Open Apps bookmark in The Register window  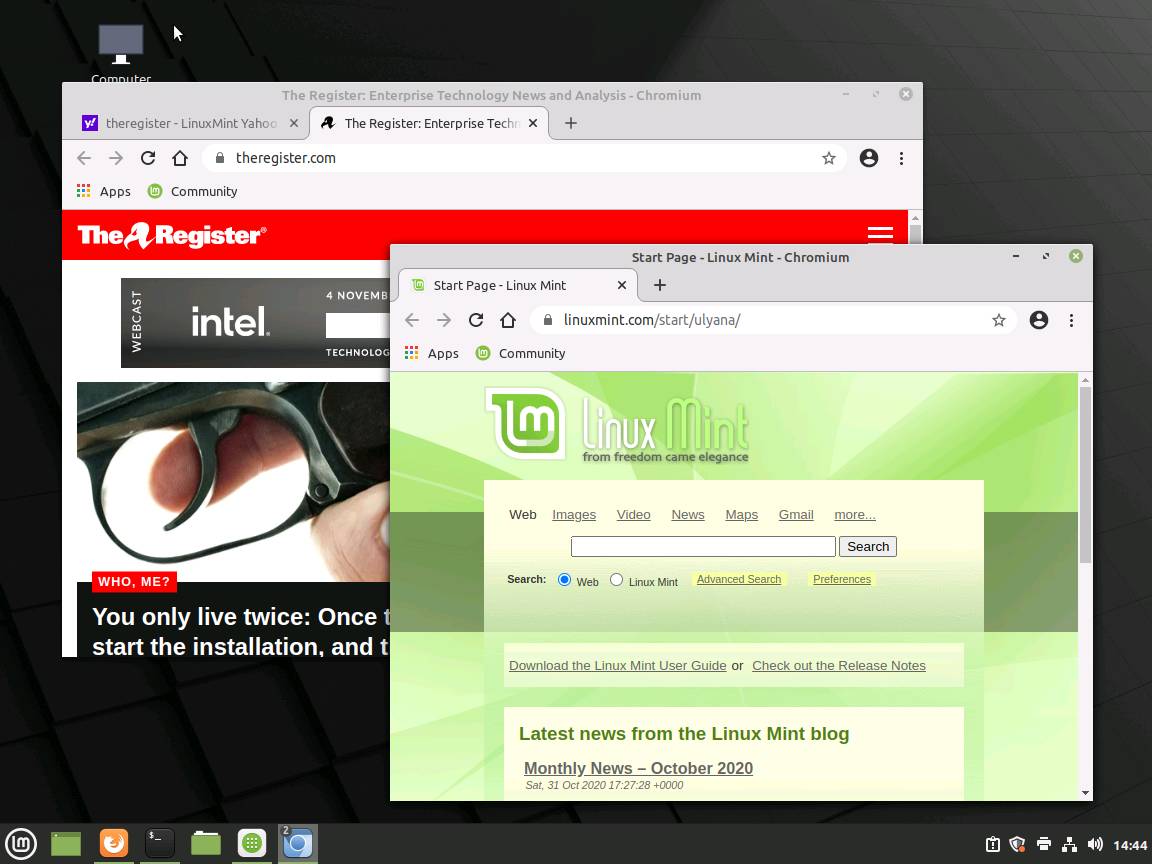(x=104, y=191)
